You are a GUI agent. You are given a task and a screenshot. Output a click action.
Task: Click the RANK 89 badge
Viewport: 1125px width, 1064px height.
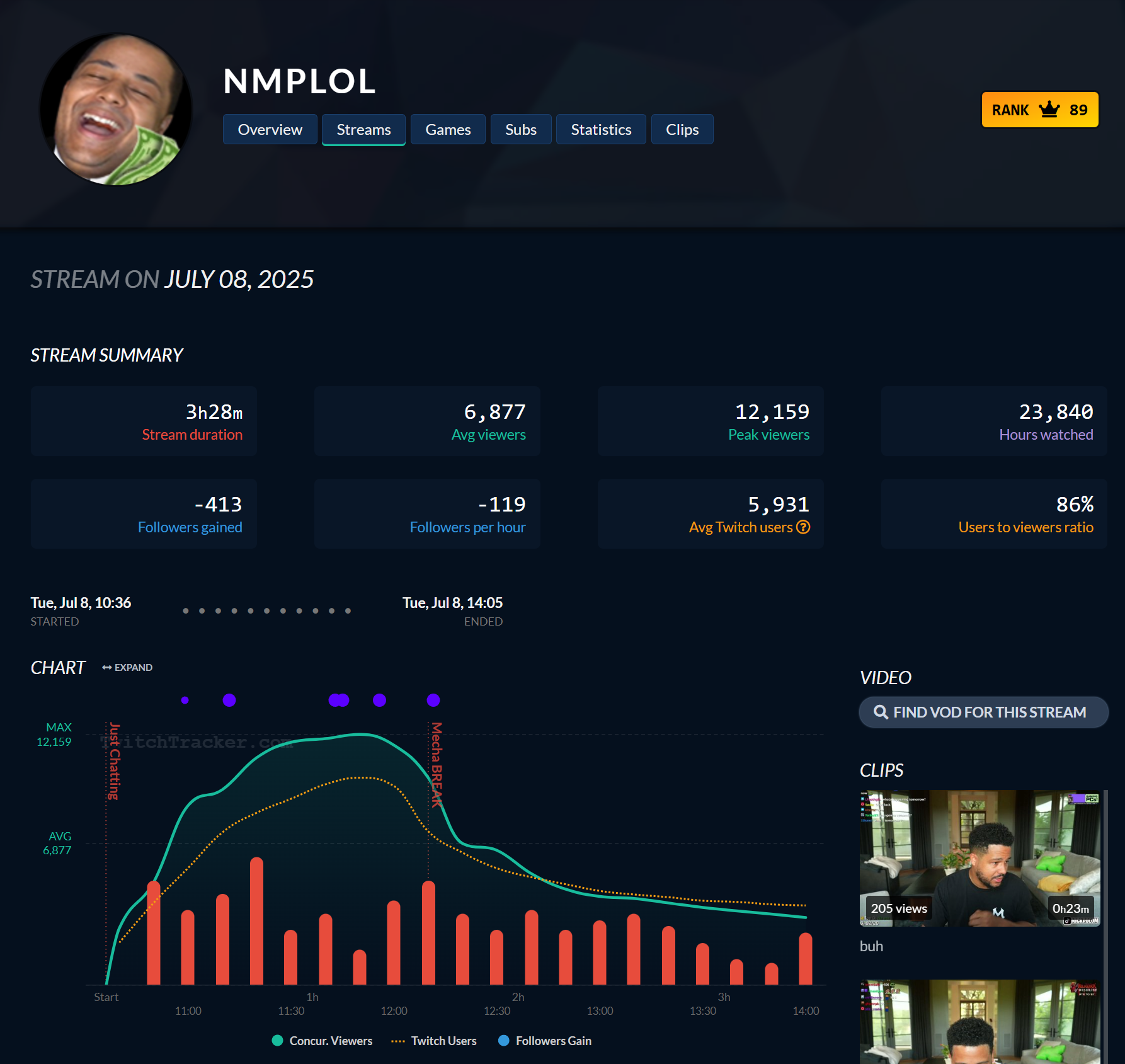point(1040,110)
